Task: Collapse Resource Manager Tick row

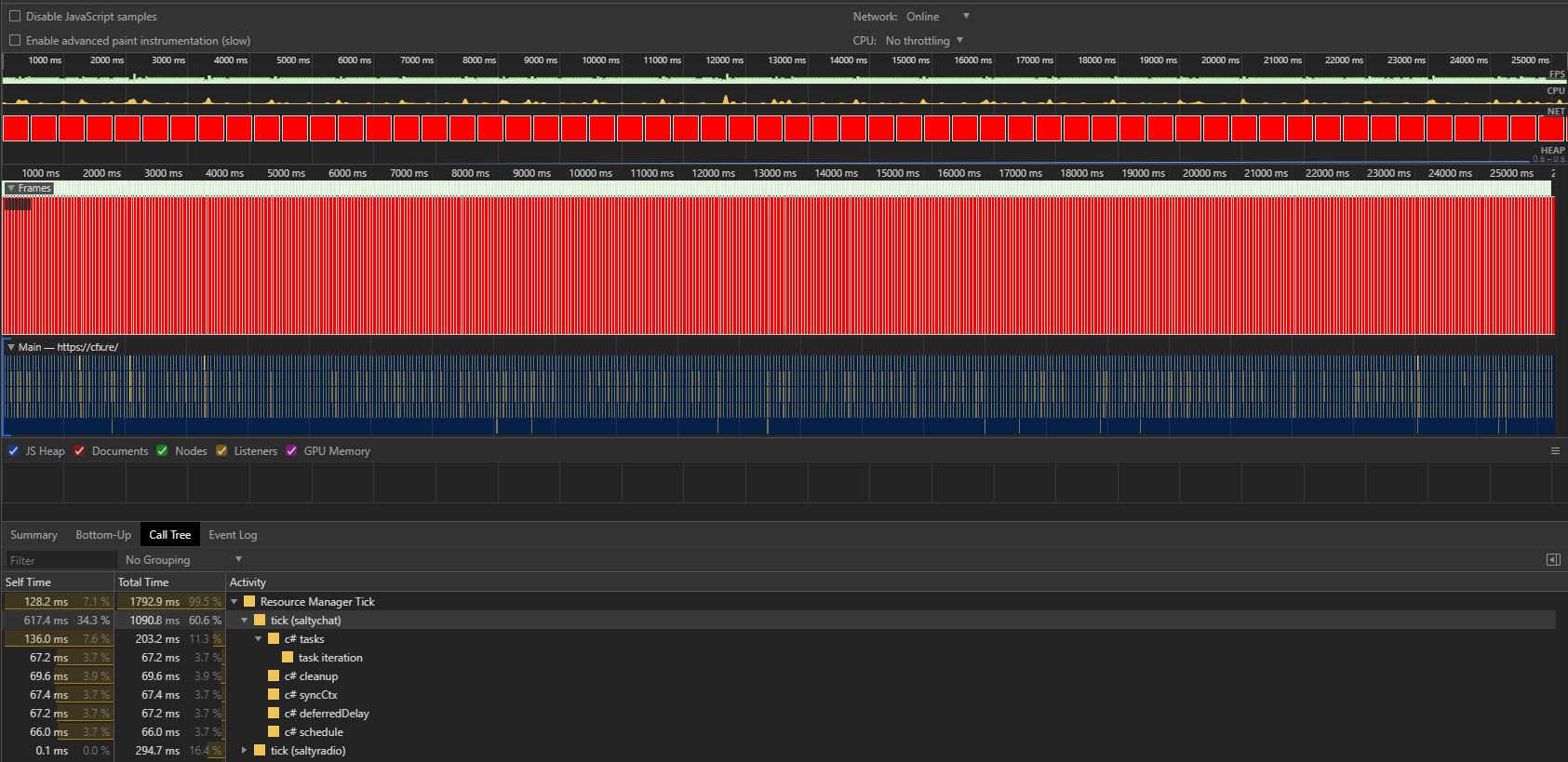Action: tap(235, 602)
